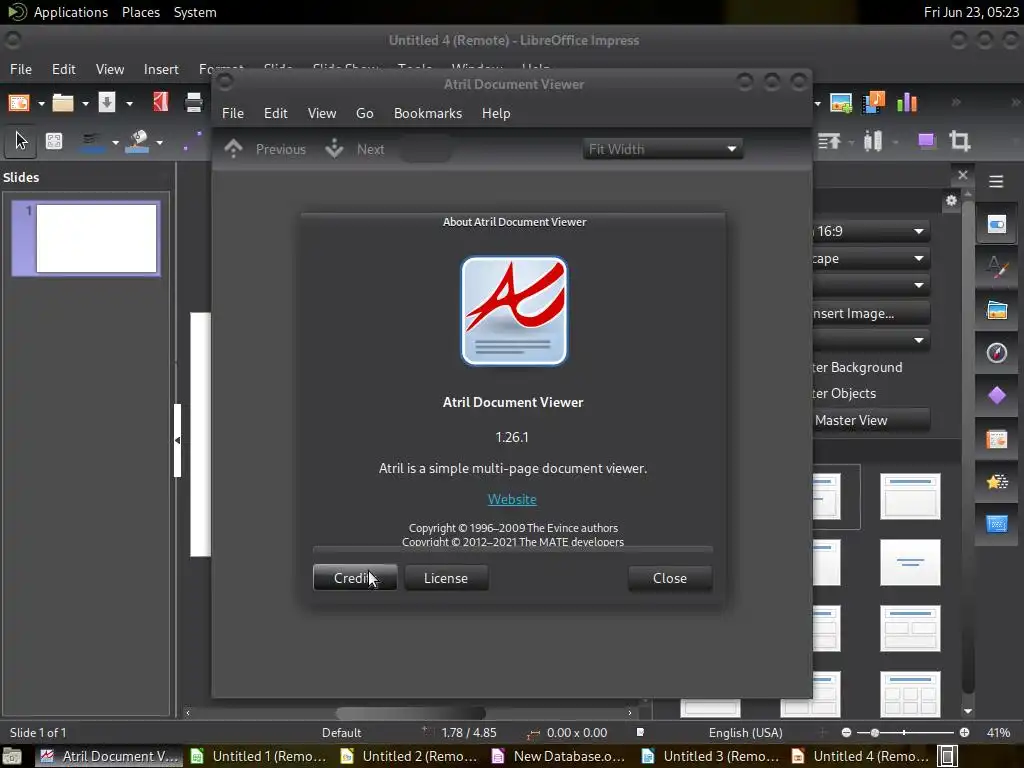This screenshot has width=1024, height=768.
Task: Click the Insert Audio or Video icon
Action: (873, 103)
